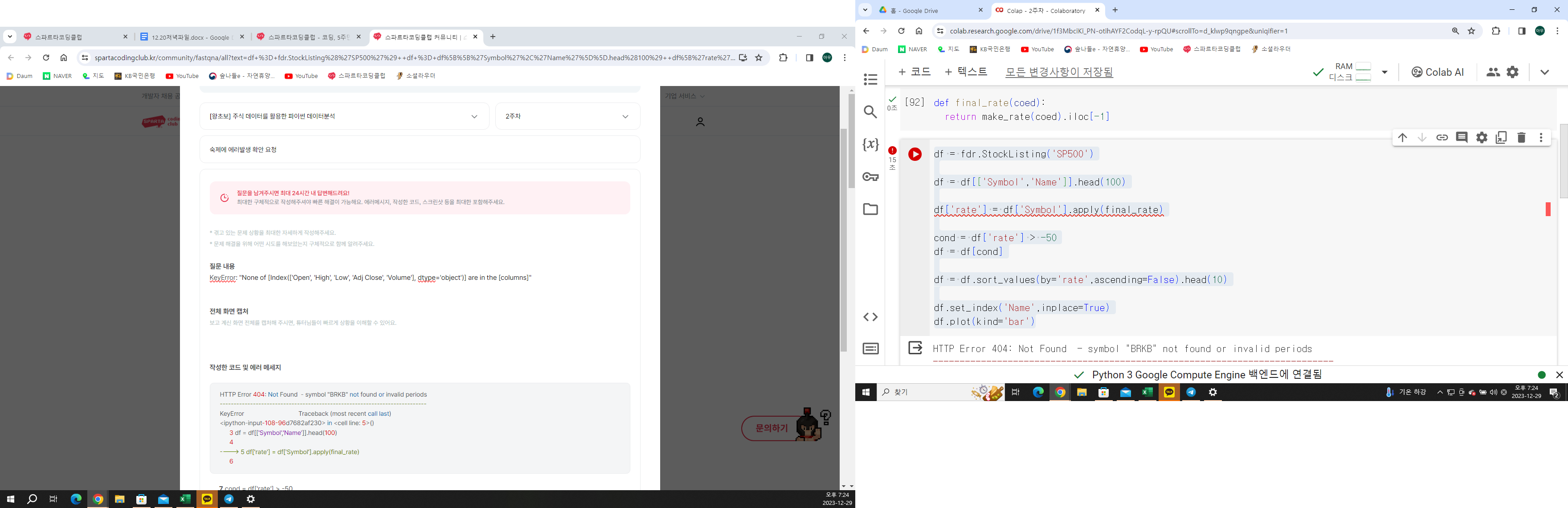Open KakaoTalk from the lower taskbar

pyautogui.click(x=207, y=499)
